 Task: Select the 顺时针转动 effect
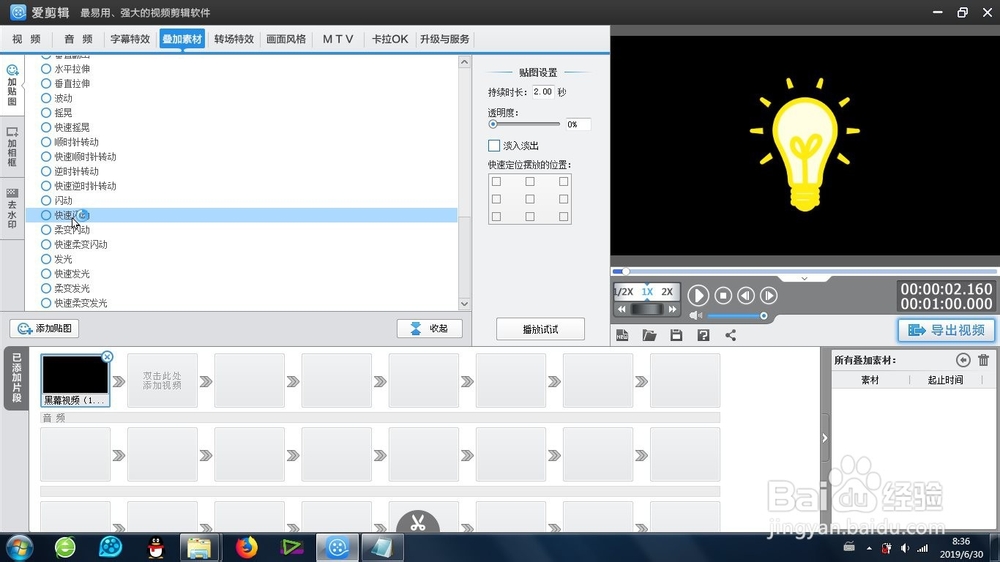pos(70,142)
